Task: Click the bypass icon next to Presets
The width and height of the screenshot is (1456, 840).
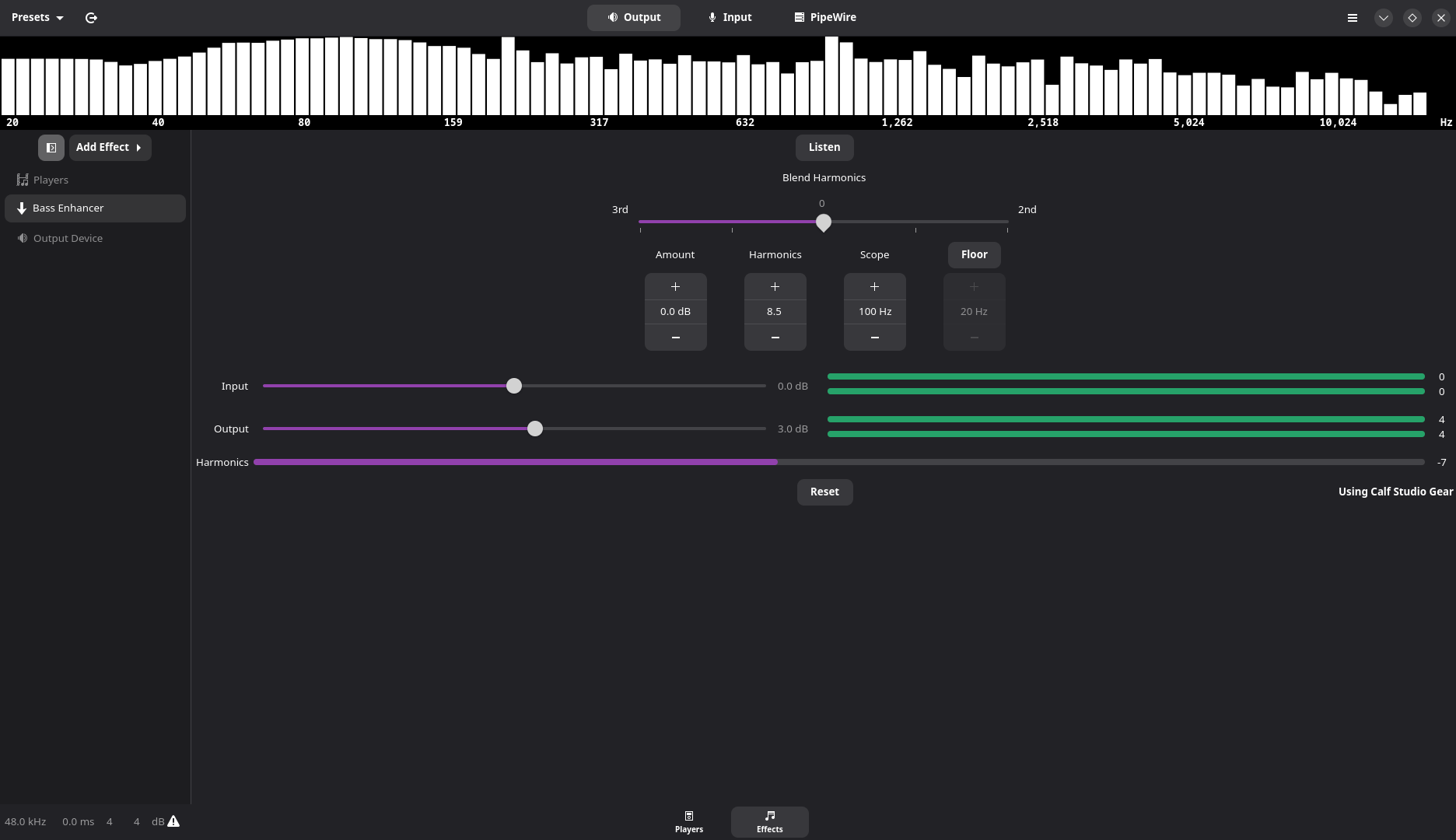Action: 91,18
